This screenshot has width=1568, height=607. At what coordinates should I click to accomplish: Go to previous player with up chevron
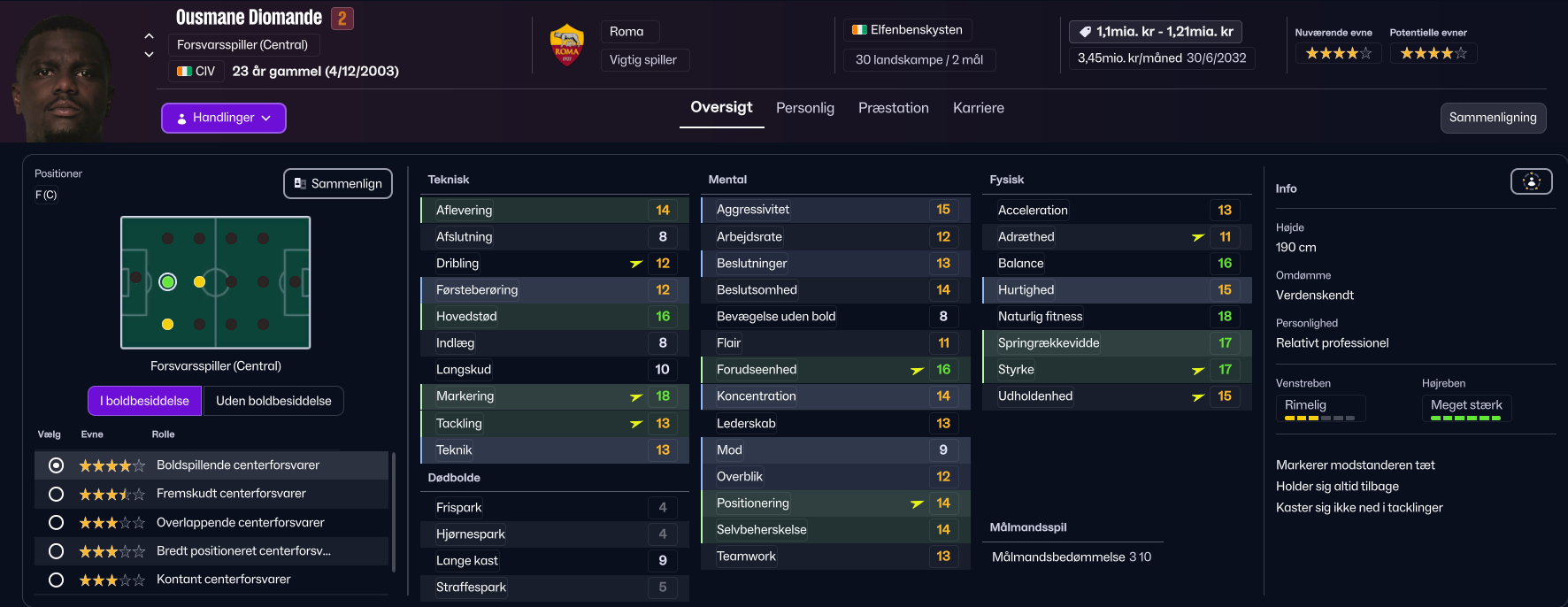(149, 36)
